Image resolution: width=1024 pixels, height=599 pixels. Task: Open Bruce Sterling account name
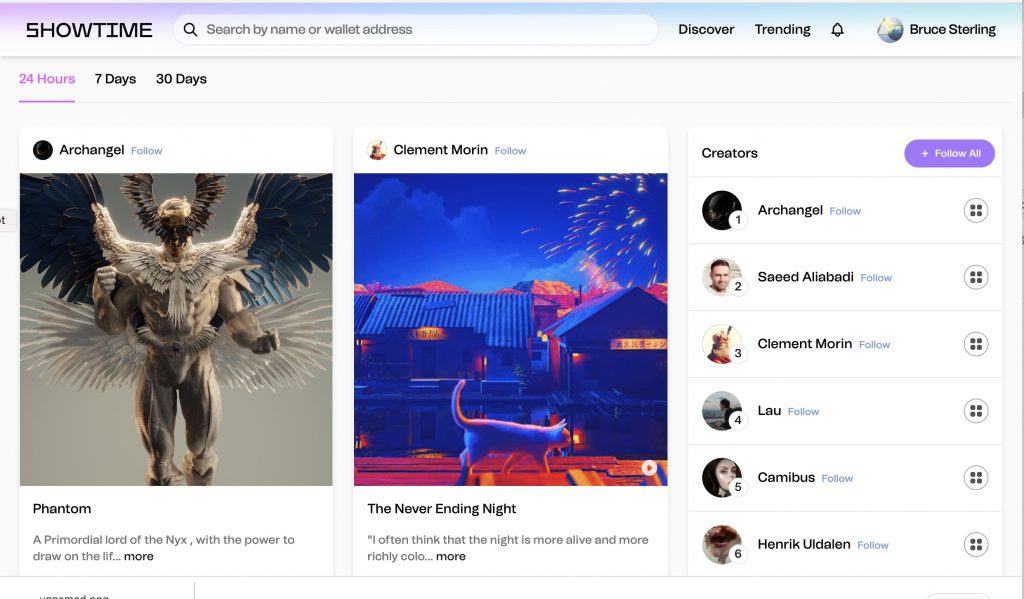pyautogui.click(x=952, y=29)
